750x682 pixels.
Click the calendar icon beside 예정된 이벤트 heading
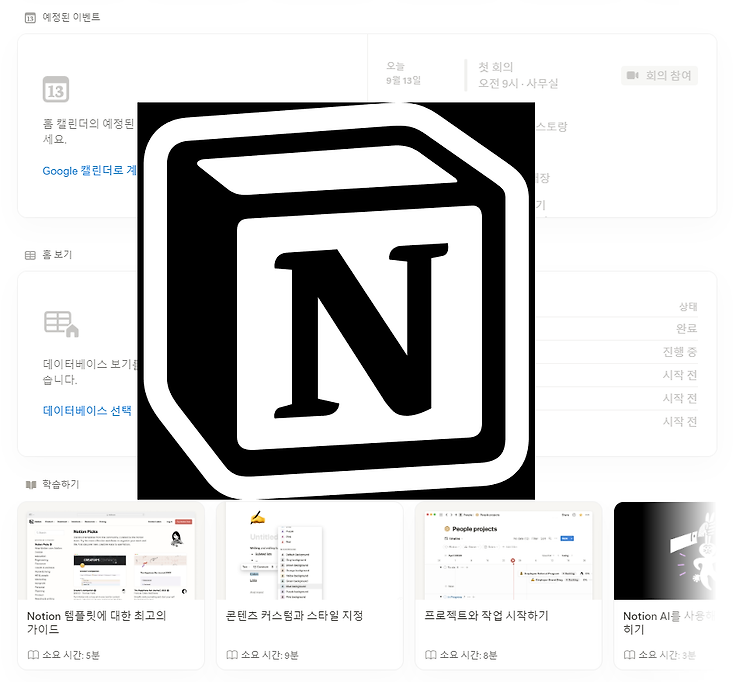pyautogui.click(x=30, y=18)
